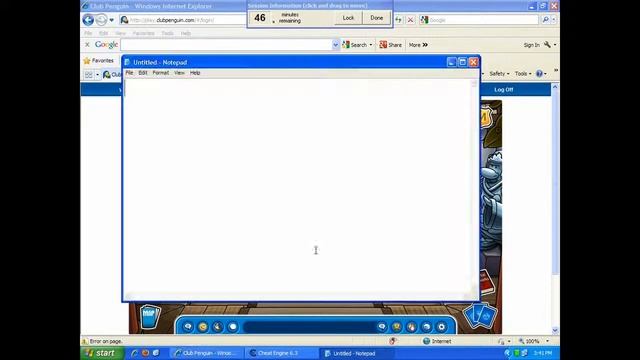Click the browser page scroll-down arrow

click(555, 330)
